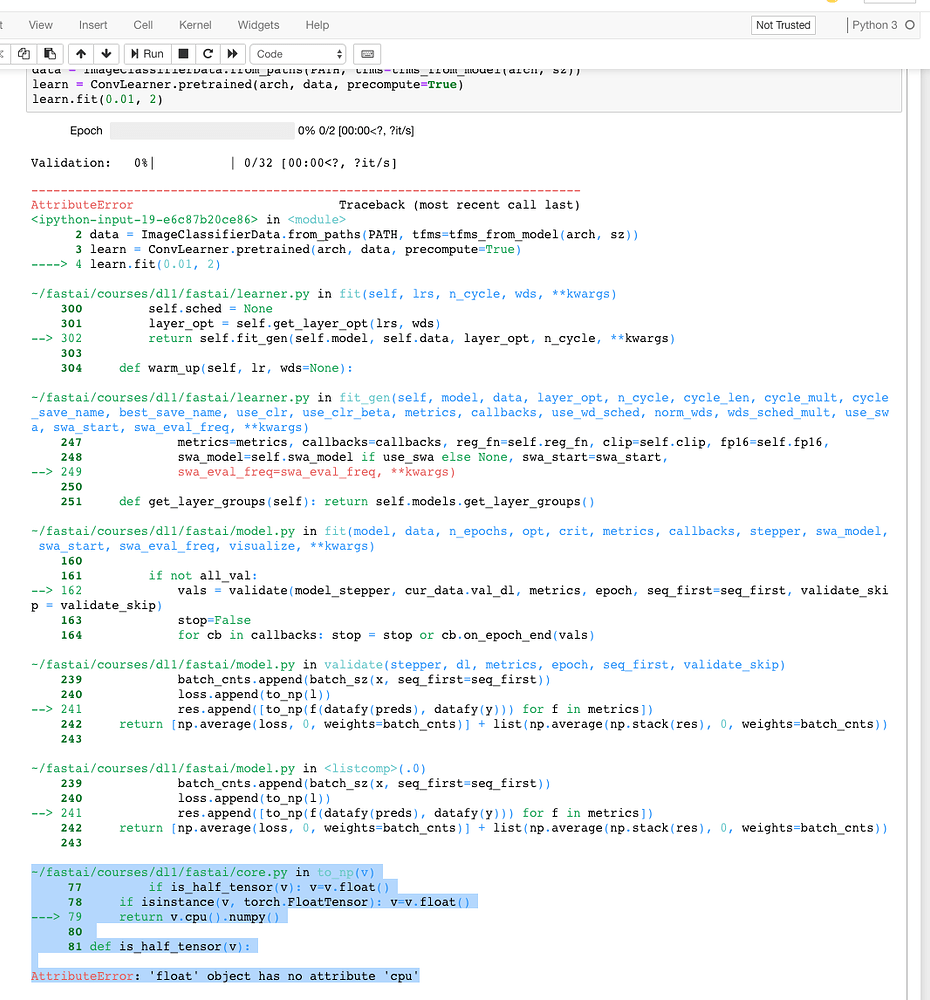Move the selected cell down
The height and width of the screenshot is (1000, 930).
(105, 54)
